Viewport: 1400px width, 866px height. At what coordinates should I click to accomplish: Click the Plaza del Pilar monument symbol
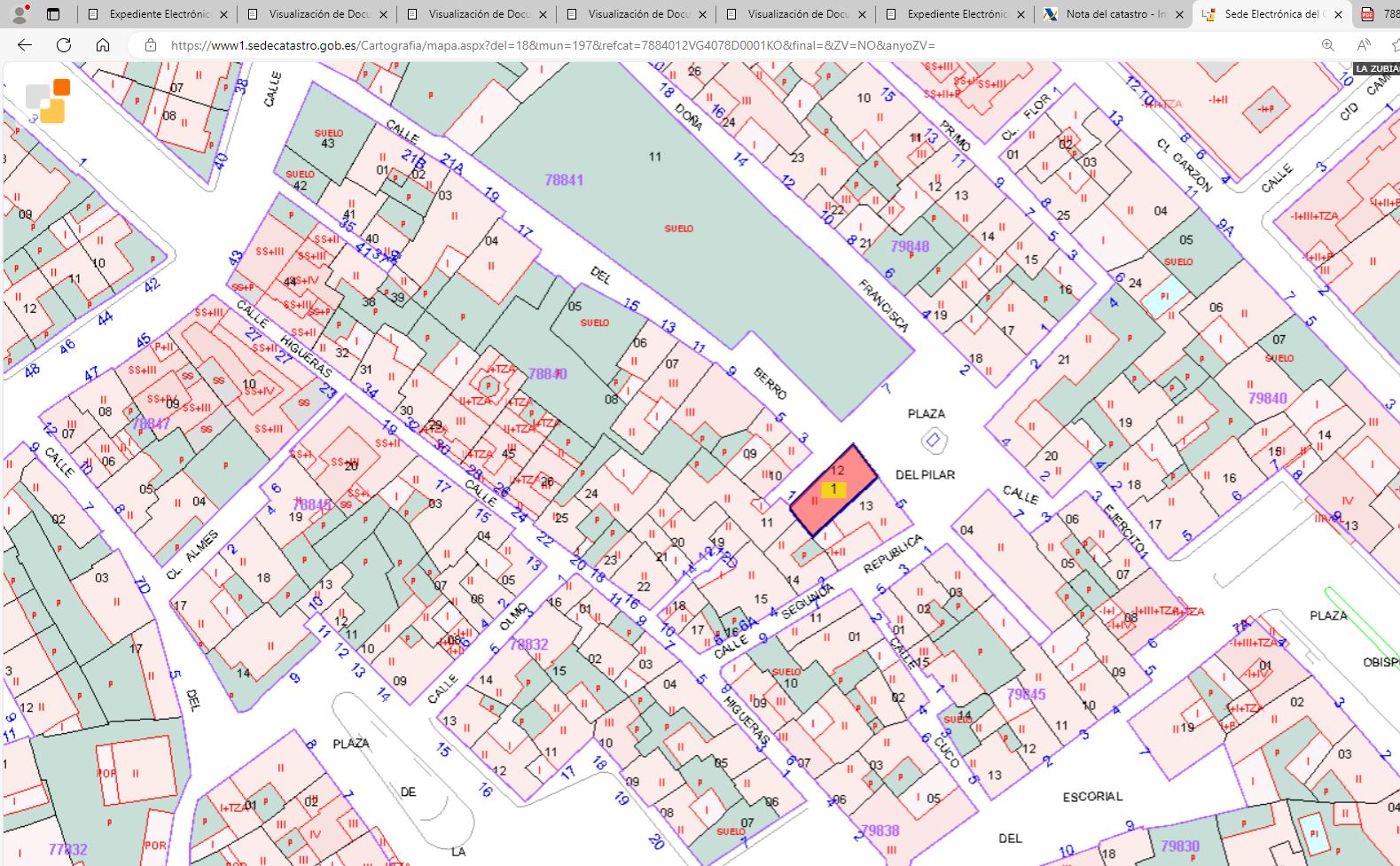[932, 440]
